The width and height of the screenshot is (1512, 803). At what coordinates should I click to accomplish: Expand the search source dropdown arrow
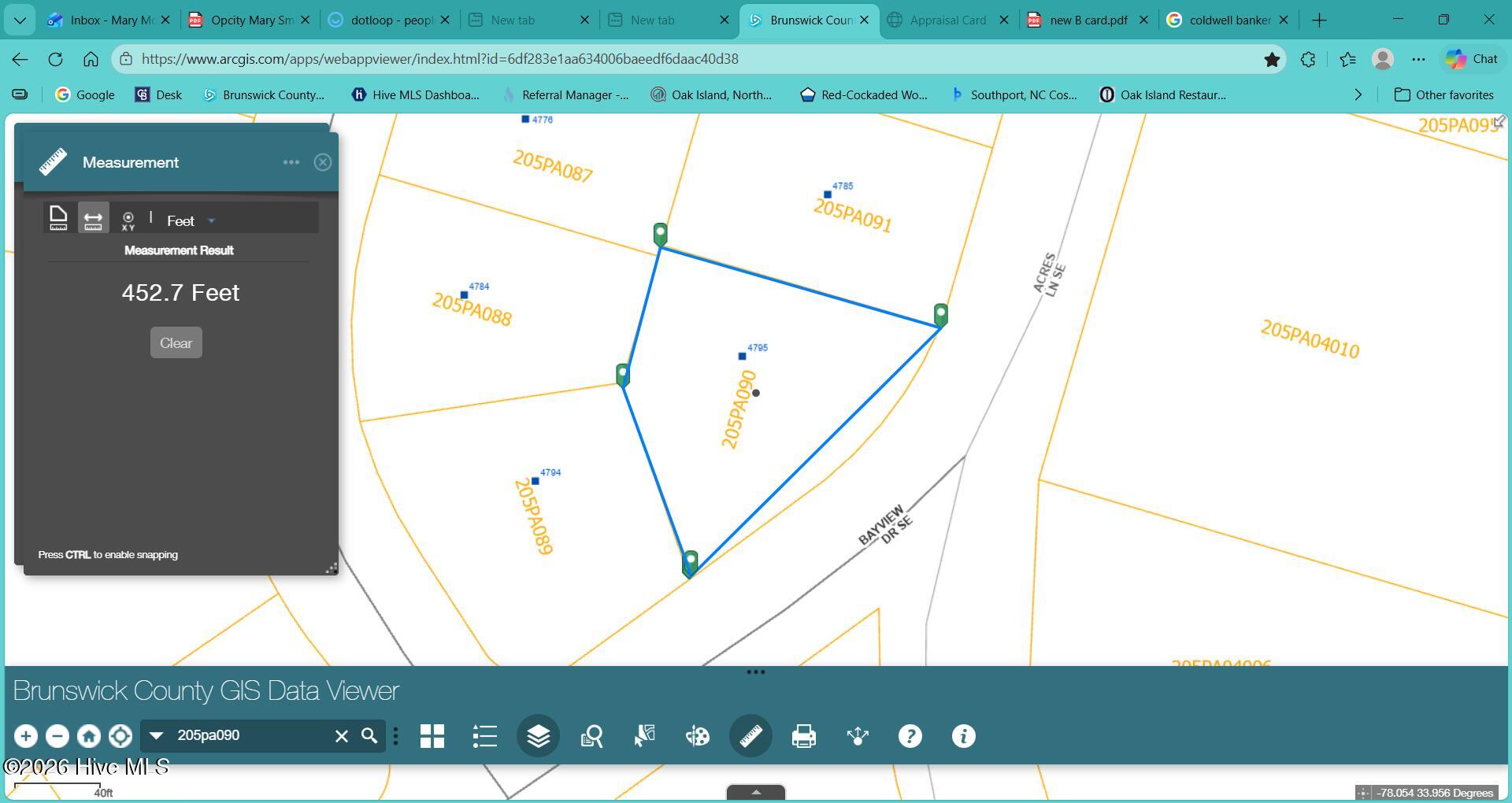[x=156, y=735]
